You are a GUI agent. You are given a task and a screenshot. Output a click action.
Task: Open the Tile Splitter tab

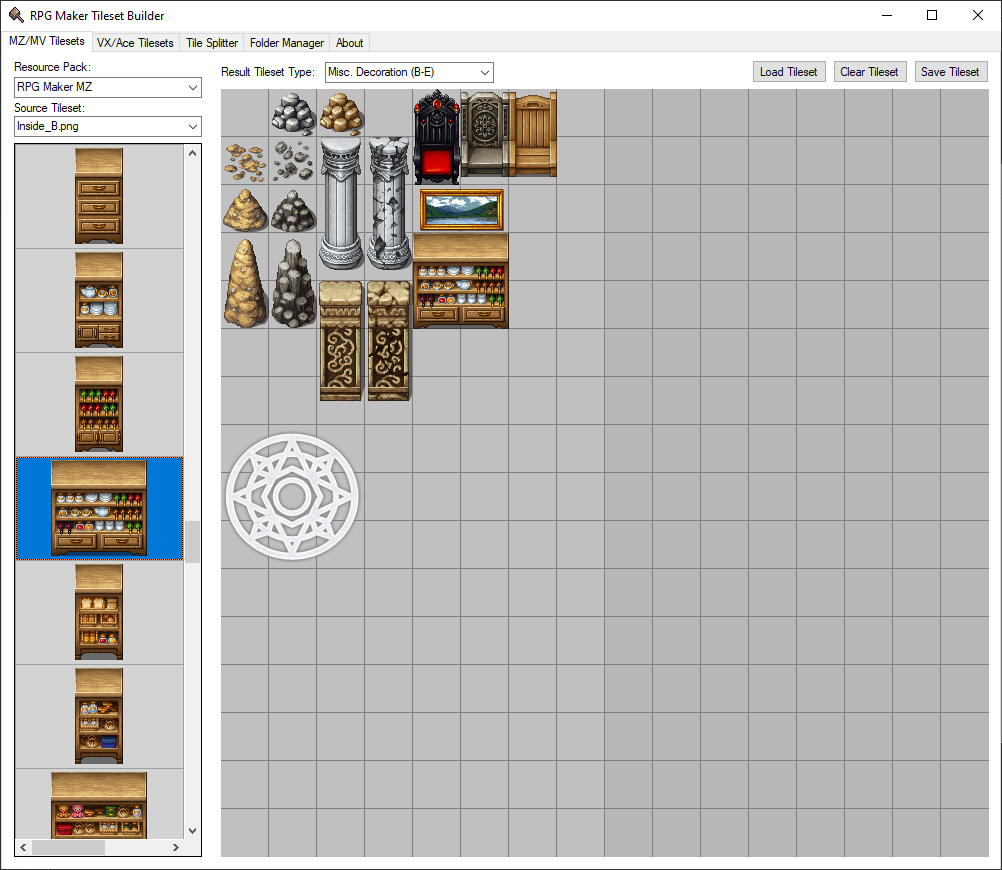click(211, 43)
